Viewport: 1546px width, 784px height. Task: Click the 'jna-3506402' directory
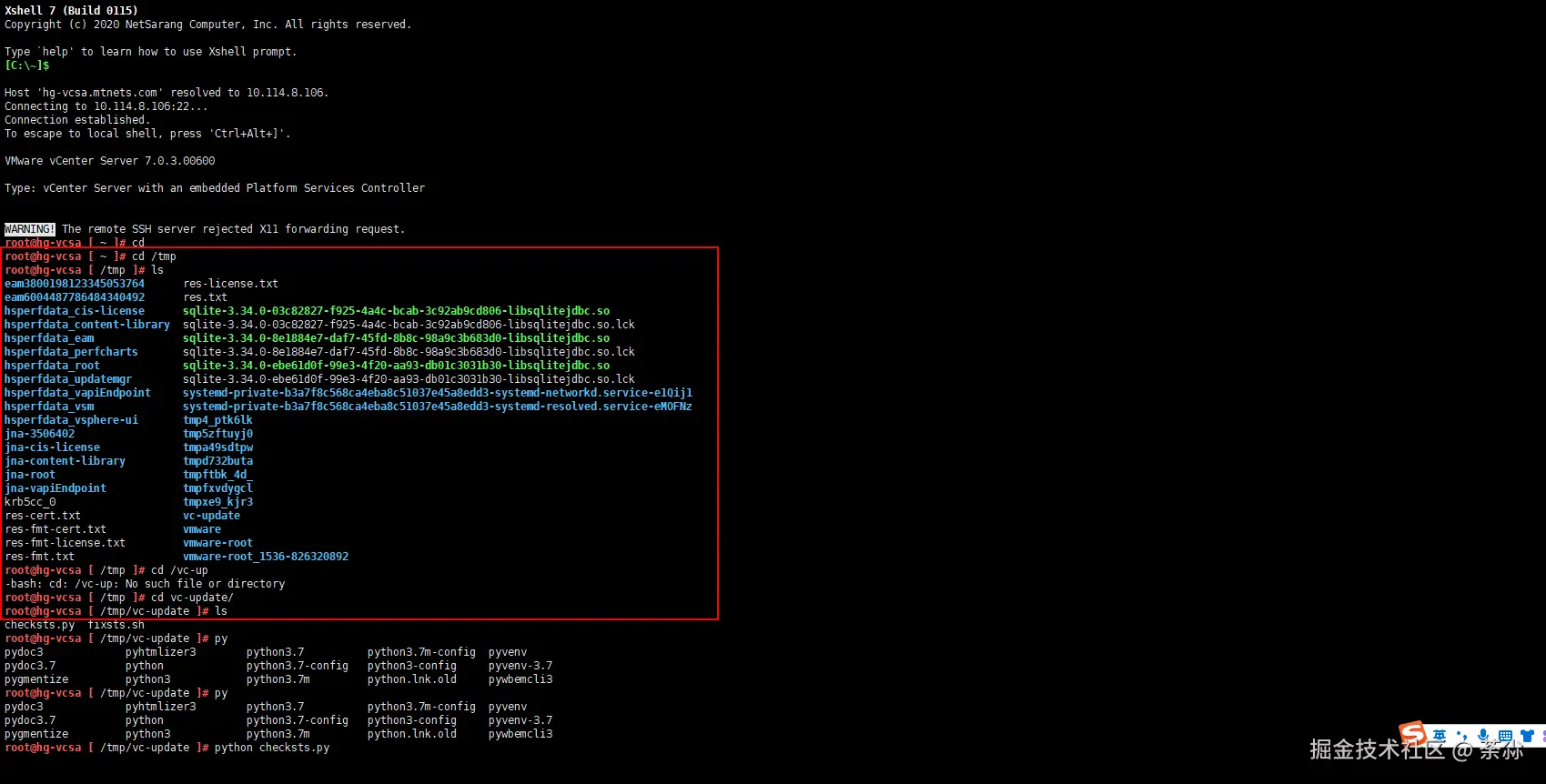coord(39,434)
